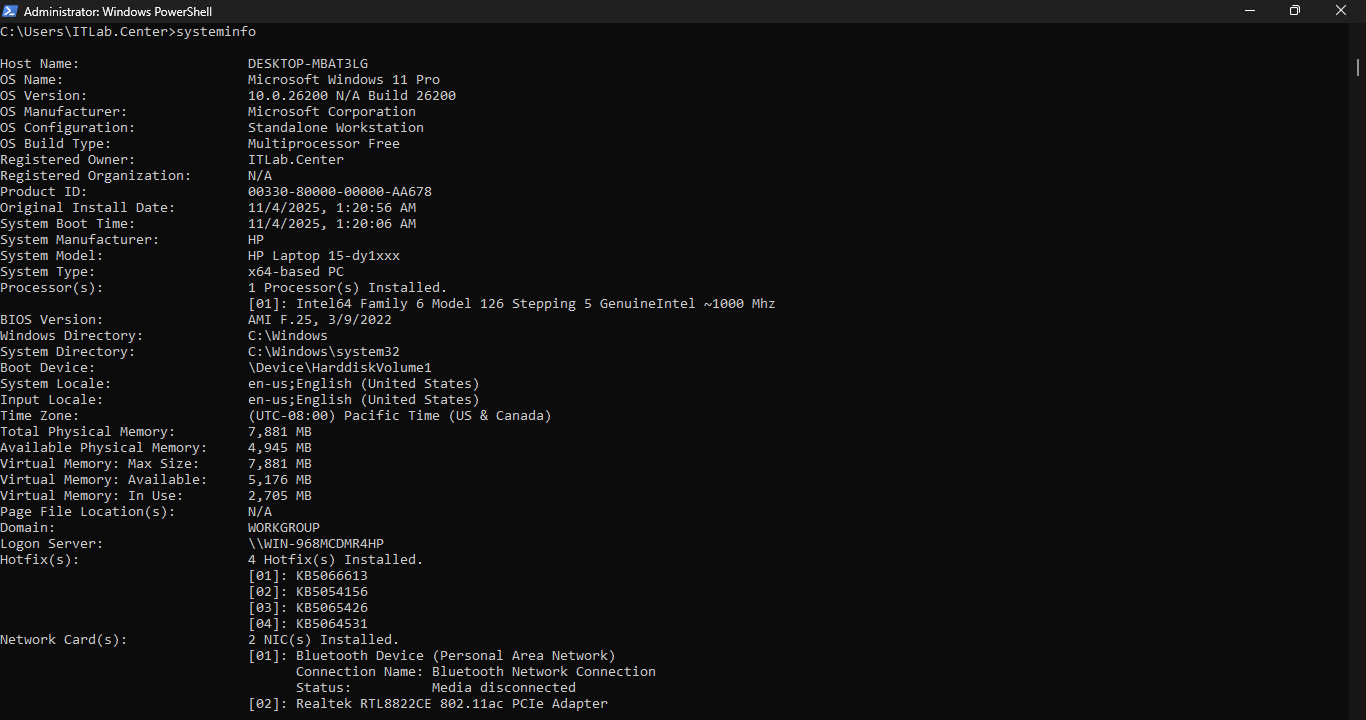The height and width of the screenshot is (720, 1366).
Task: Minimize the PowerShell window
Action: point(1249,11)
